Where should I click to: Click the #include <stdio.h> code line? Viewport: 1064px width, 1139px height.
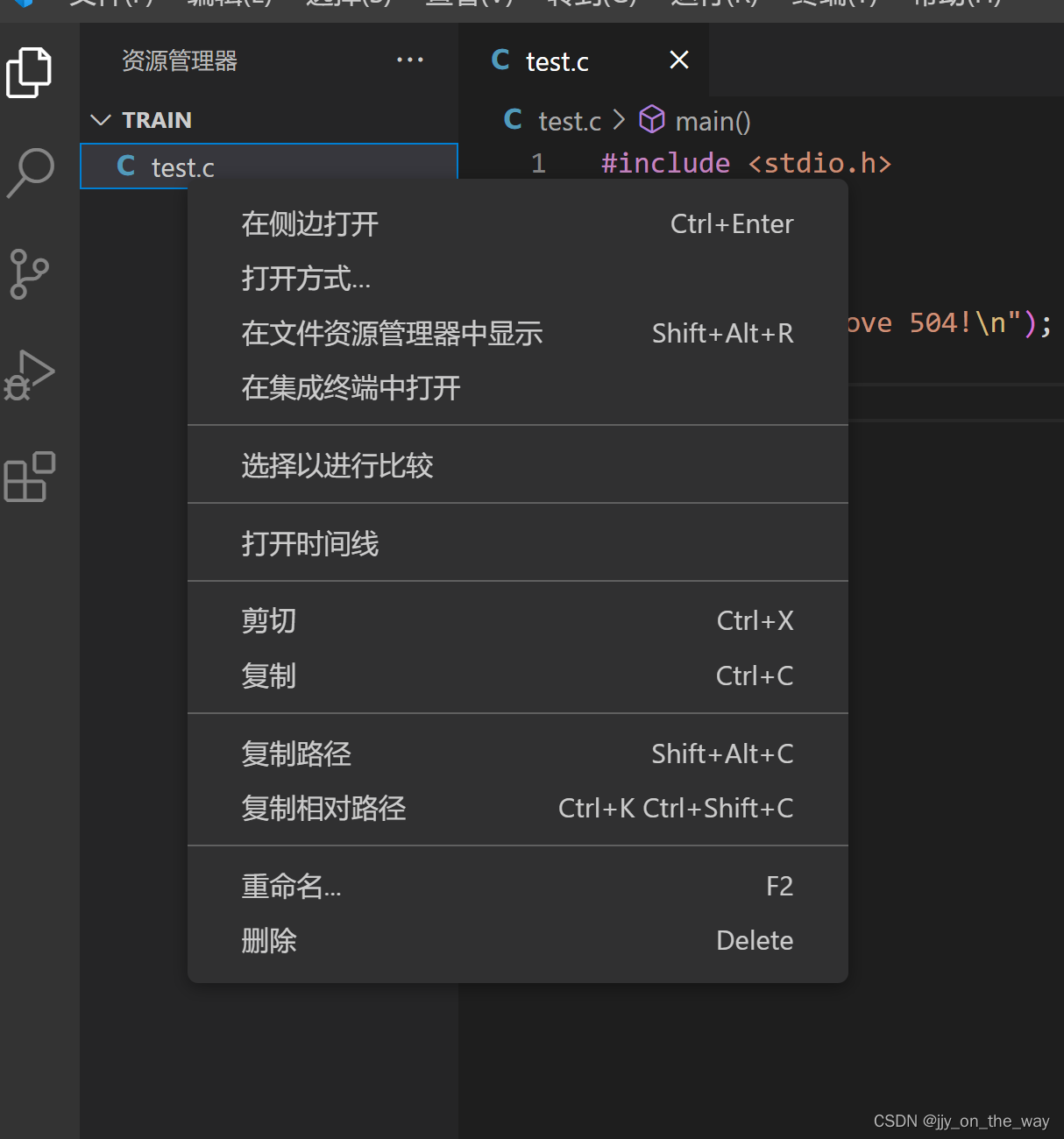click(x=746, y=164)
